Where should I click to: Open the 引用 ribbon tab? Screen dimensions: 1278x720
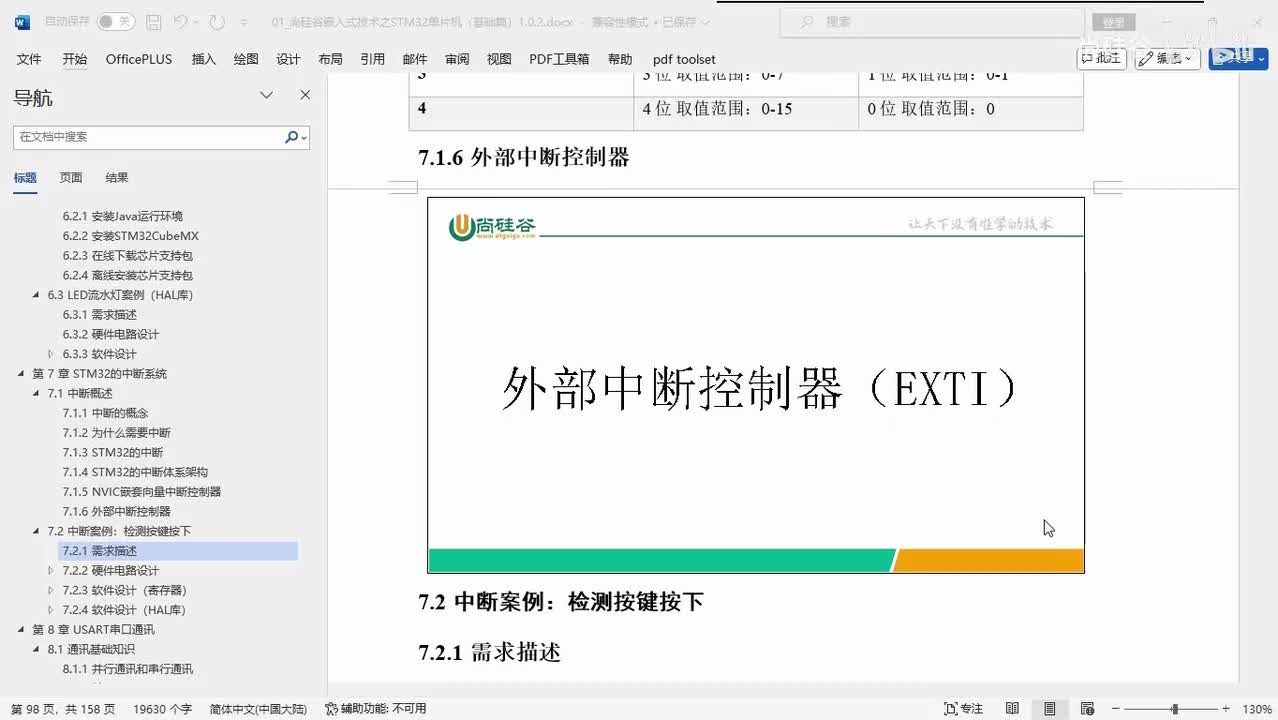tap(373, 59)
